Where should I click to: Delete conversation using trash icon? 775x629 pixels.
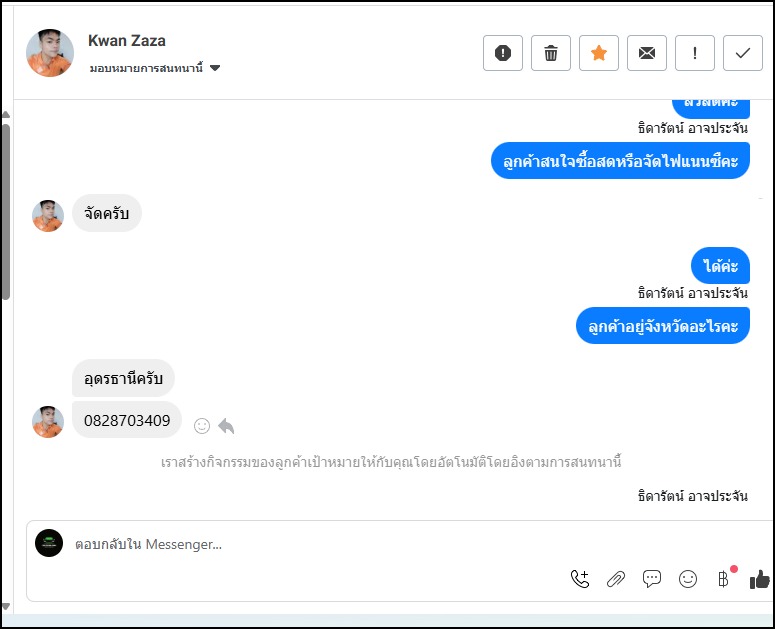[551, 53]
